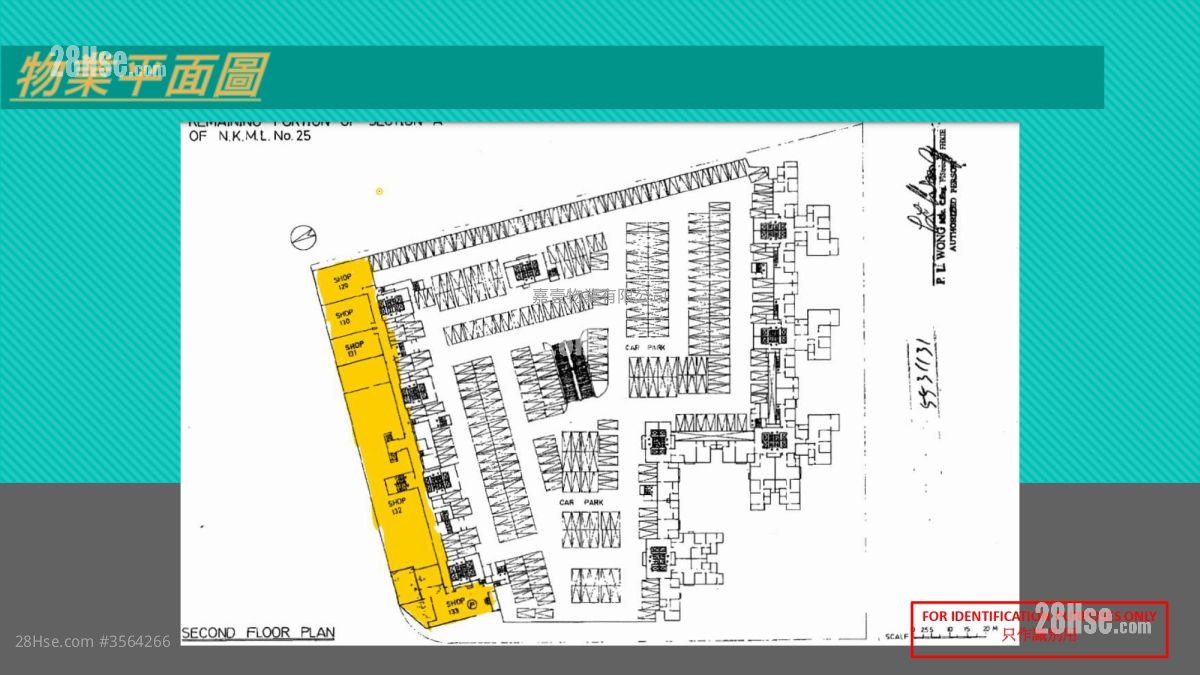Select Shop 132 label in yellow area
Viewport: 1200px width, 675px height.
click(396, 506)
